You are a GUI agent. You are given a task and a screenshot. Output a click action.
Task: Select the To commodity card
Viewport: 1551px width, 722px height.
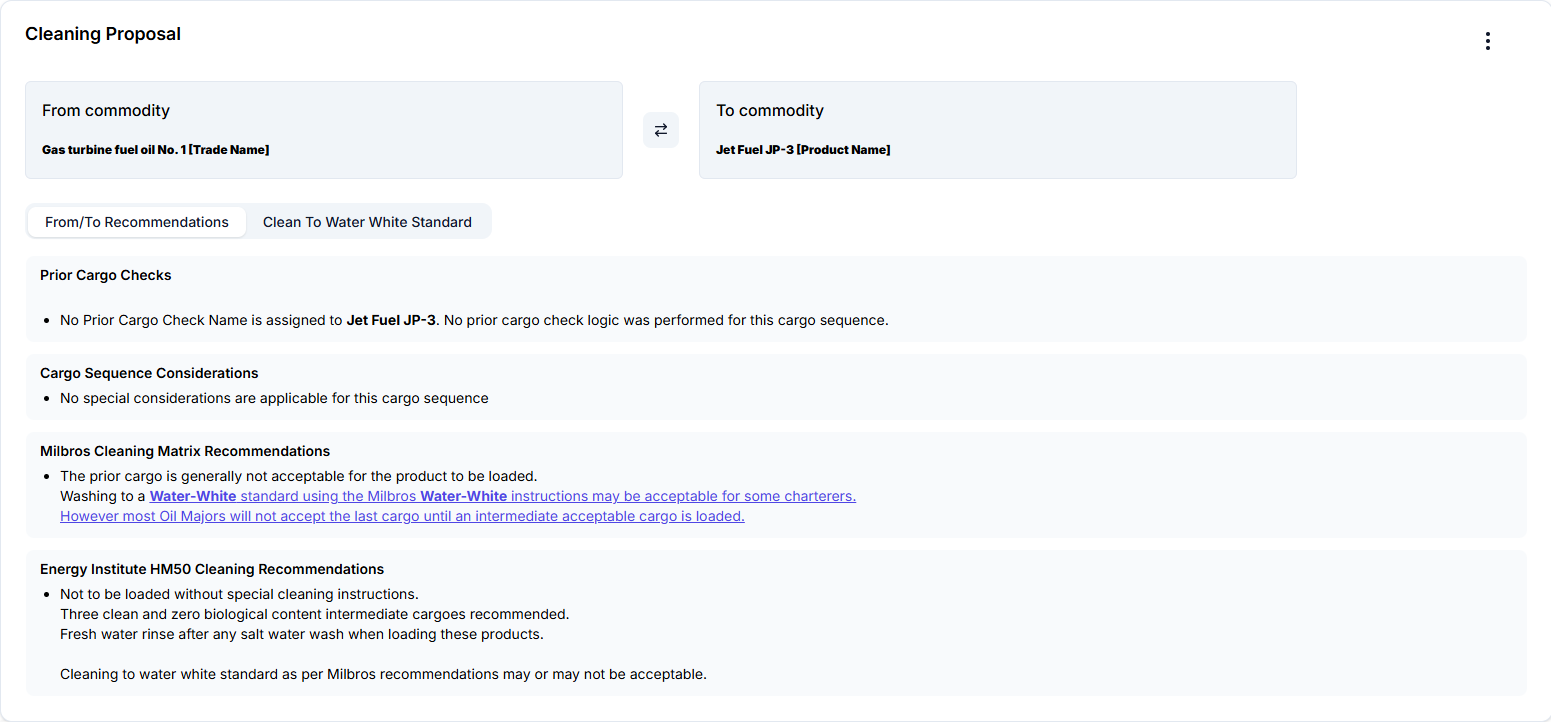[x=998, y=130]
